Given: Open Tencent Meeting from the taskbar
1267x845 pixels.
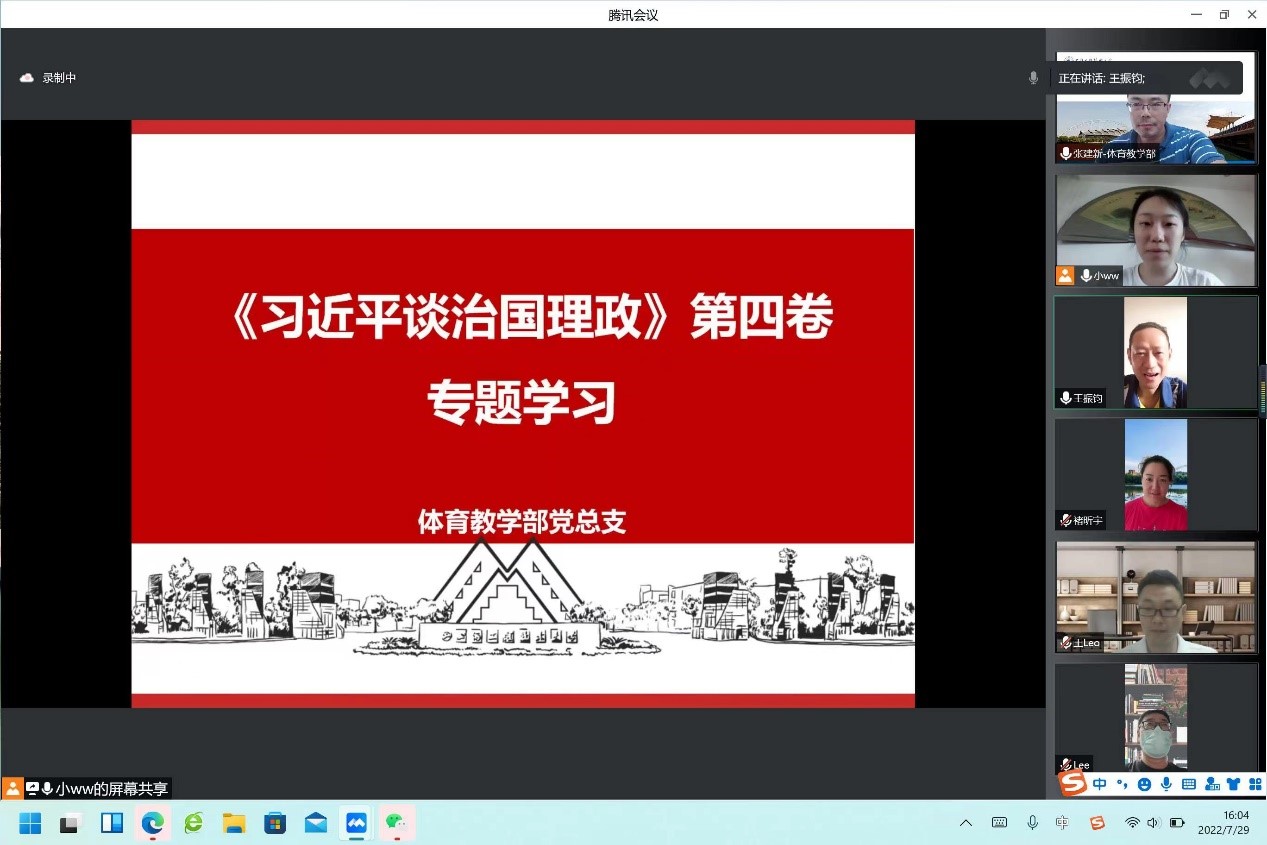Looking at the screenshot, I should point(356,823).
